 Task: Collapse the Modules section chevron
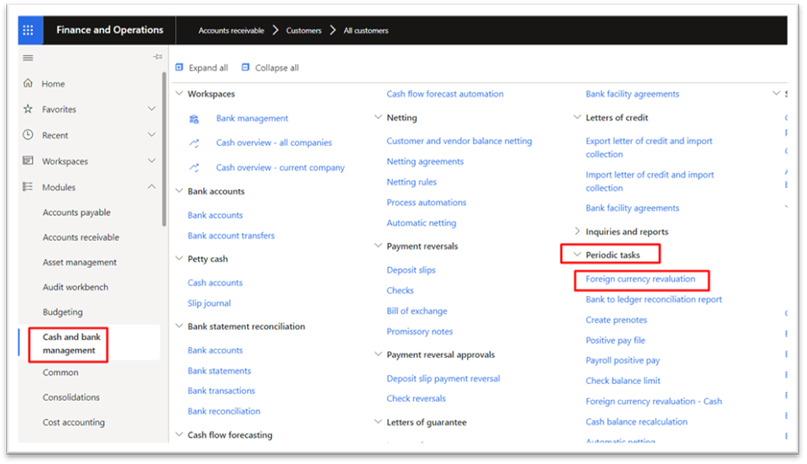point(151,187)
